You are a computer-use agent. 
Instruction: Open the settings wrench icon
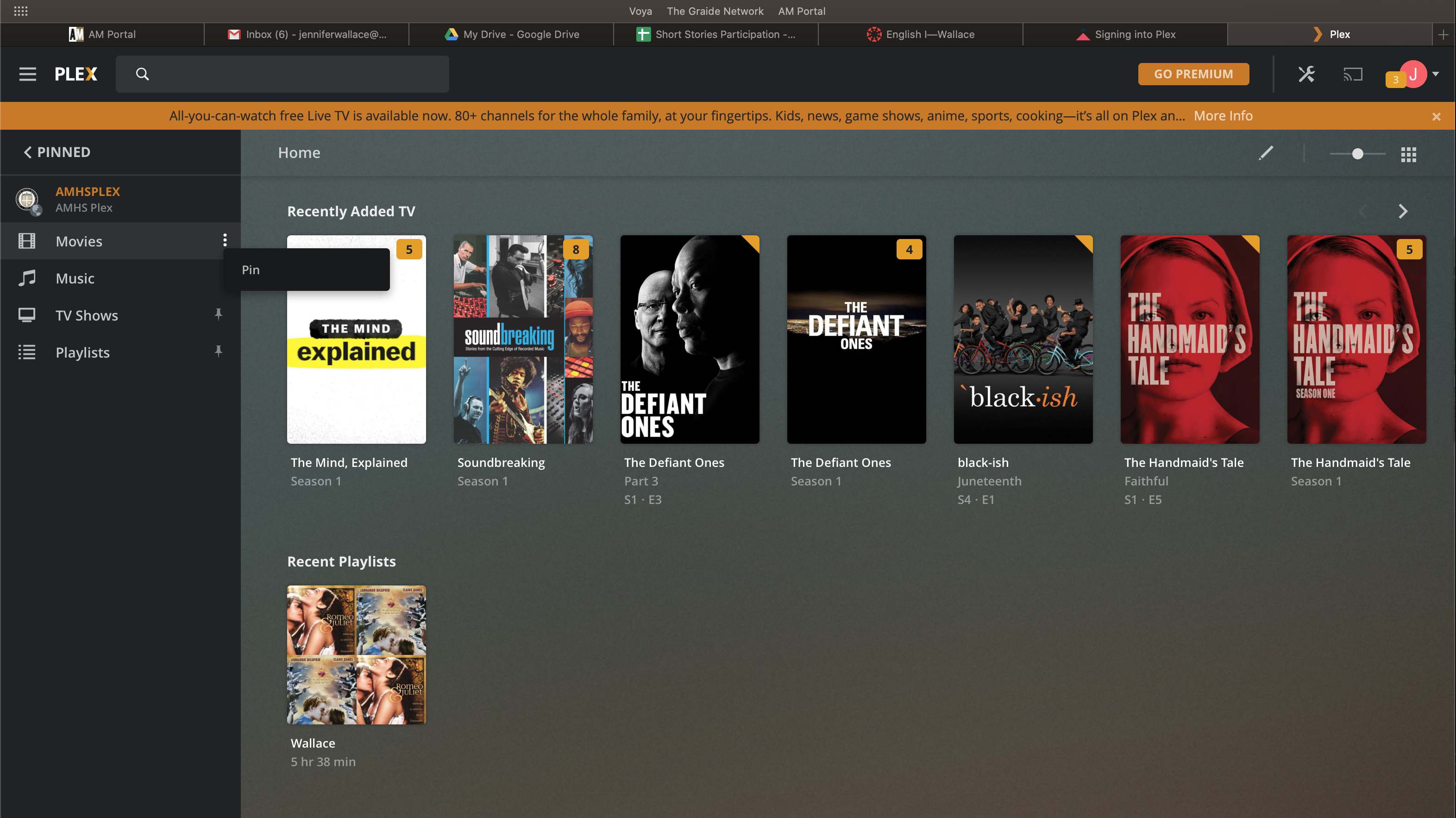click(x=1306, y=74)
